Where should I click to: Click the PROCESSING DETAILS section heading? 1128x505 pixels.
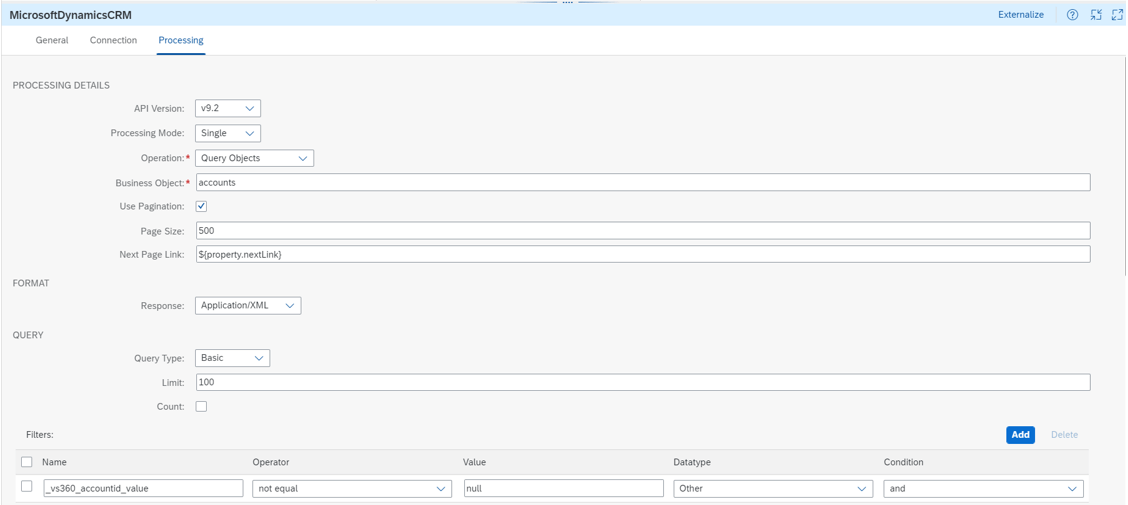(x=61, y=85)
